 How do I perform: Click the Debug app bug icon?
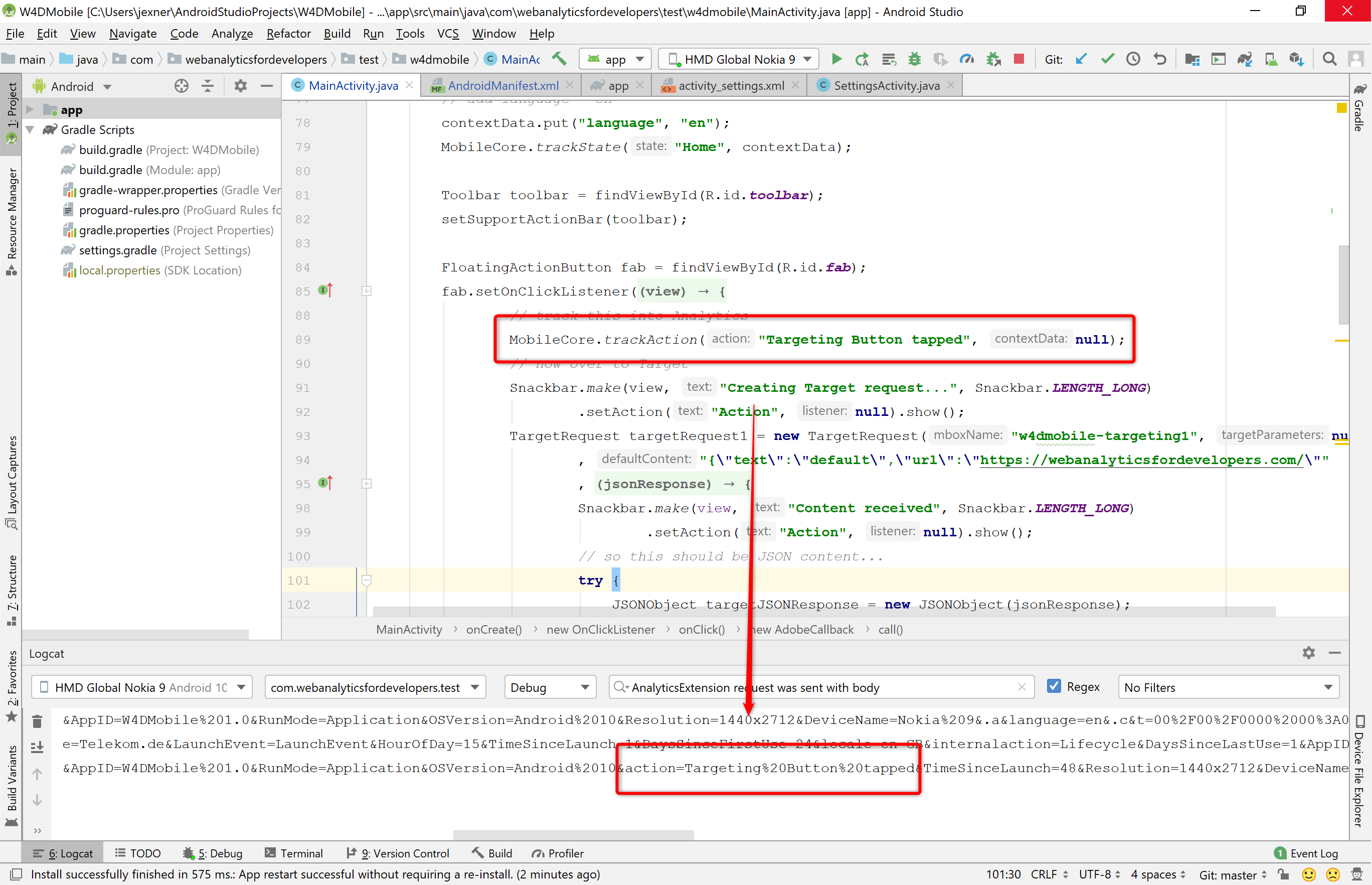coord(914,59)
